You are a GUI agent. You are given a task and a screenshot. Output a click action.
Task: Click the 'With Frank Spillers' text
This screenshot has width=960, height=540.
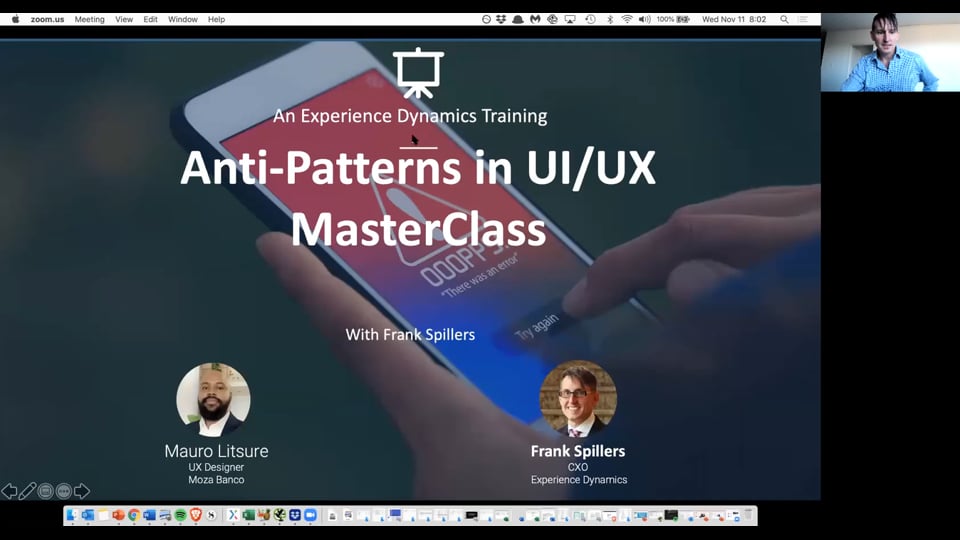click(410, 334)
